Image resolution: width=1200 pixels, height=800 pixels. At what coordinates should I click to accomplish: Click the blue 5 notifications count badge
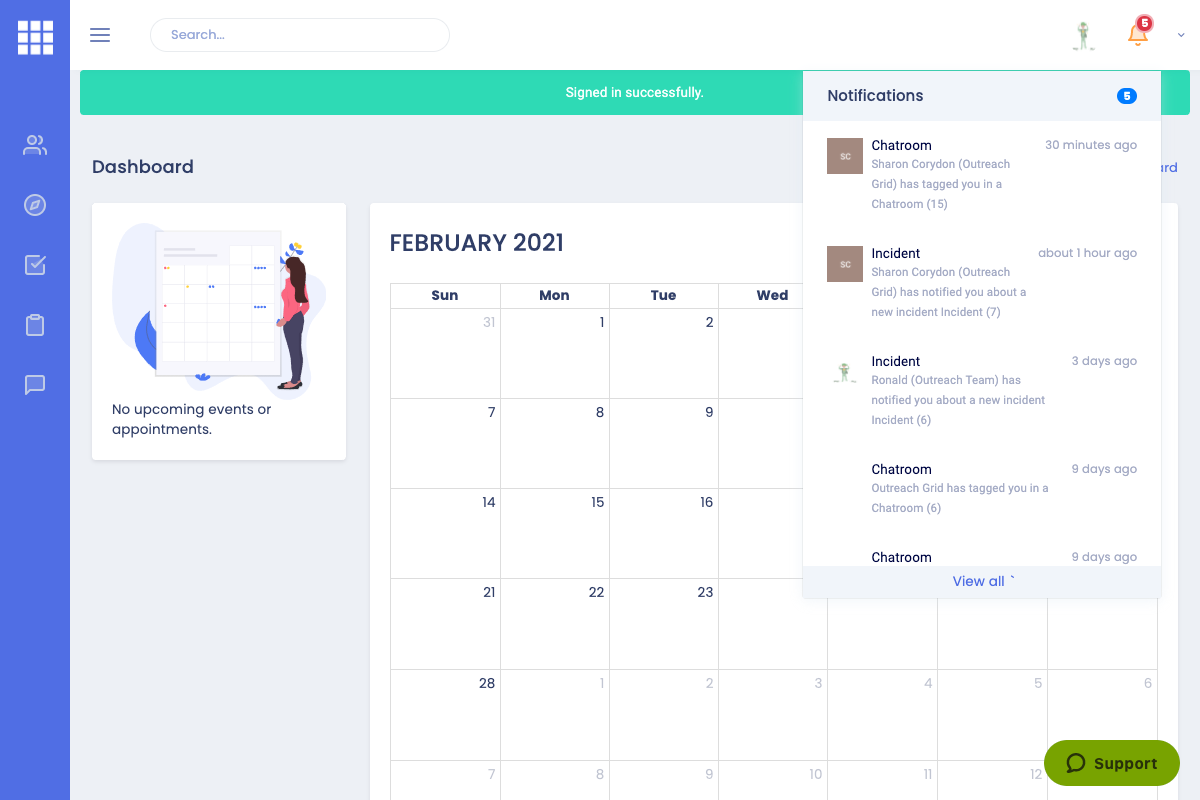click(x=1127, y=96)
